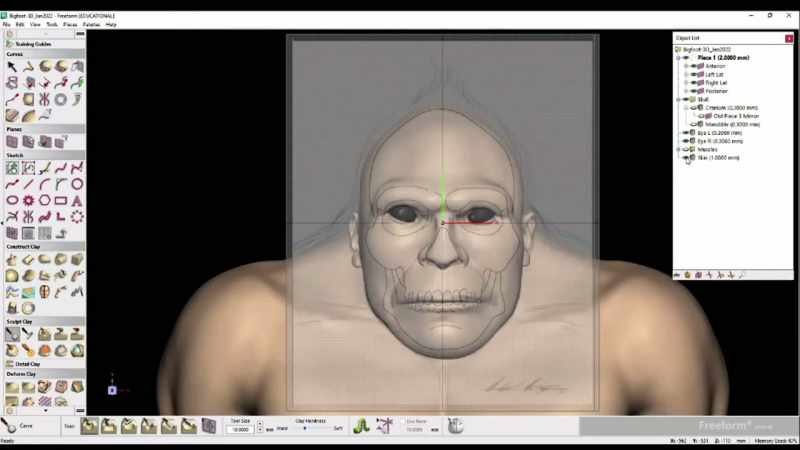Collapse the Sketch palette section header
This screenshot has width=800, height=450.
click(x=45, y=155)
